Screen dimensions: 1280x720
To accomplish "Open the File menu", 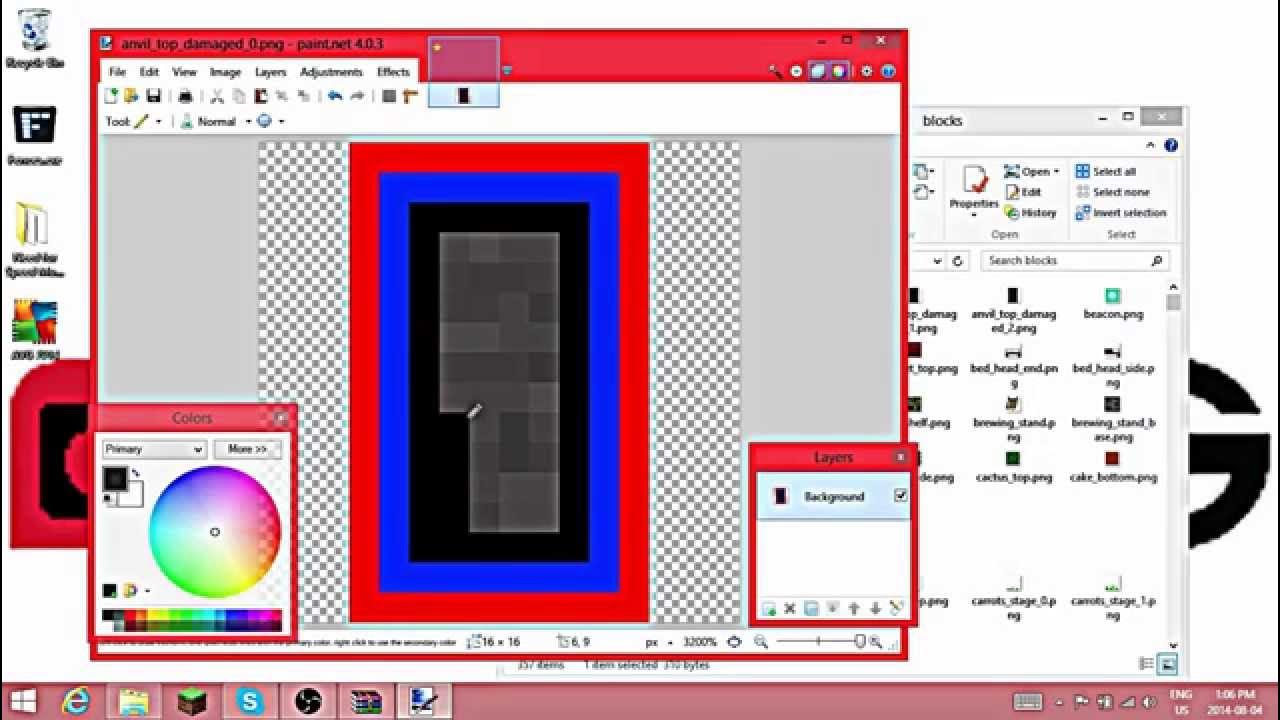I will click(x=117, y=72).
